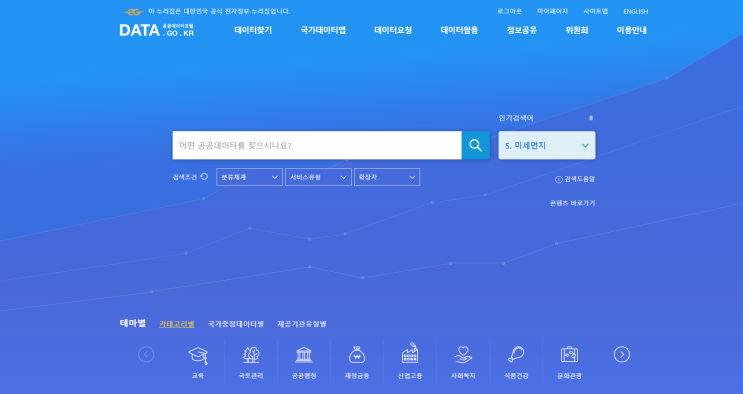Open the 국토관리 tree category

pos(251,362)
